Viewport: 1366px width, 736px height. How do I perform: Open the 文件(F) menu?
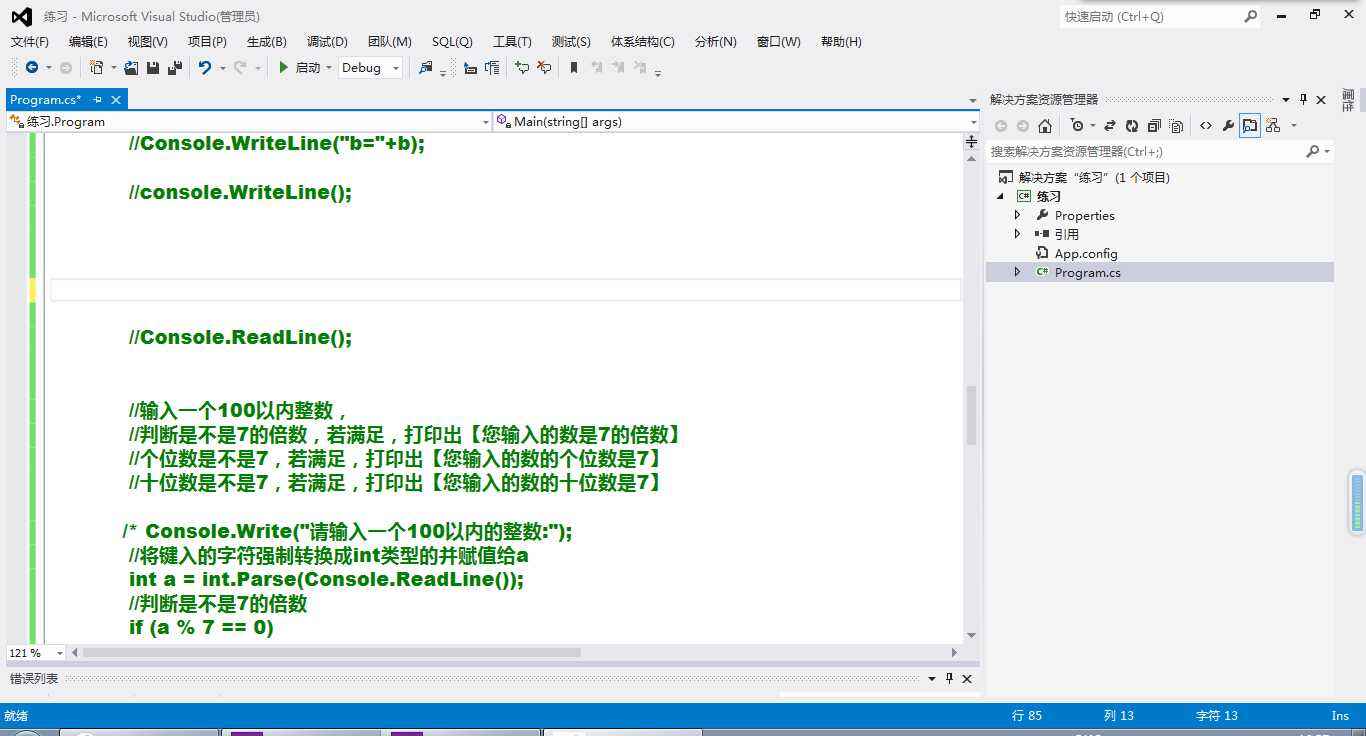point(30,41)
